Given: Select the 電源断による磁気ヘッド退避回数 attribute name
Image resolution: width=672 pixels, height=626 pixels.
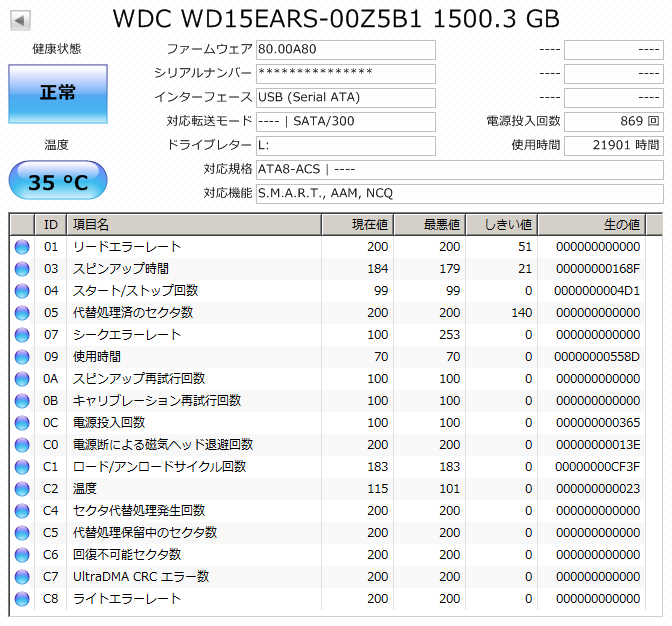Looking at the screenshot, I should point(163,445).
